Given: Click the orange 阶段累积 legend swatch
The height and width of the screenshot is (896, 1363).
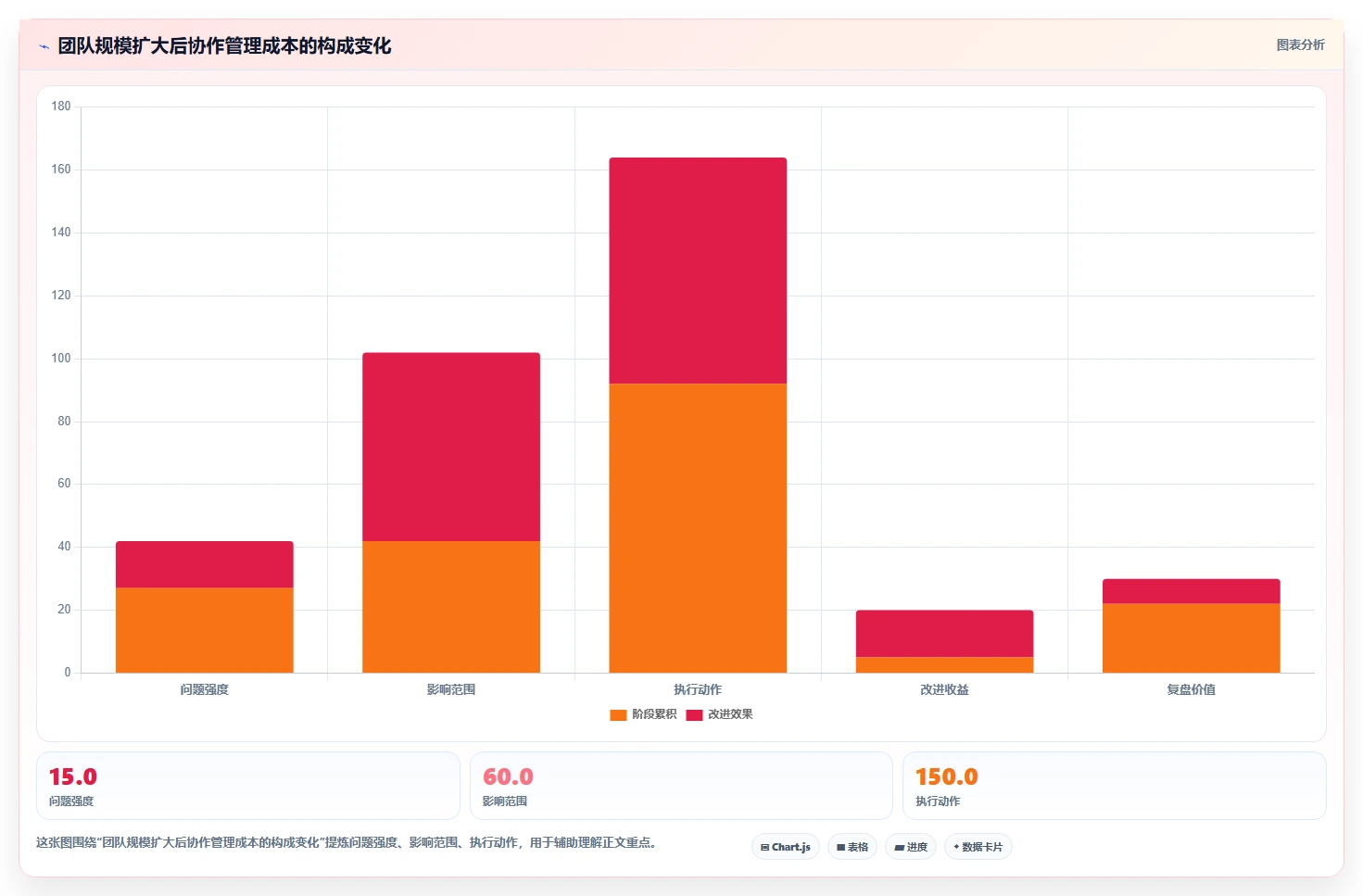Looking at the screenshot, I should coord(618,714).
